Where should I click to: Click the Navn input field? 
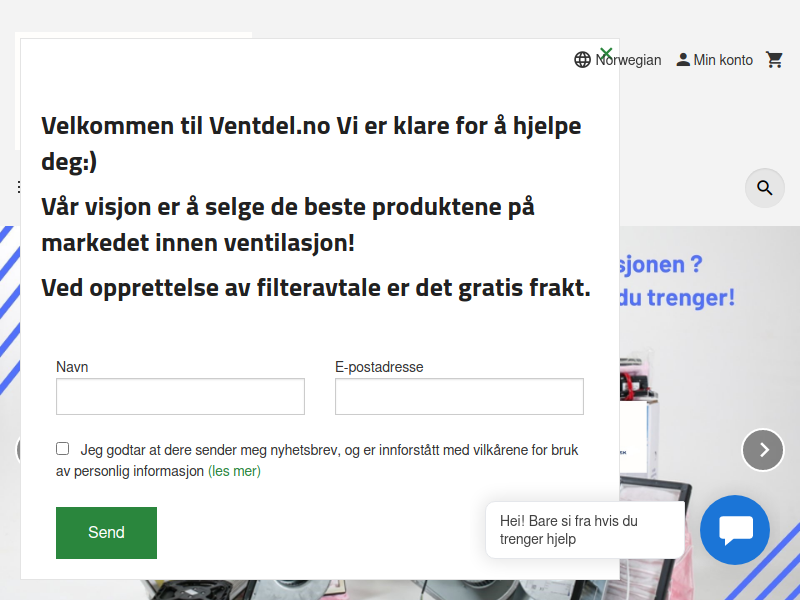coord(180,396)
